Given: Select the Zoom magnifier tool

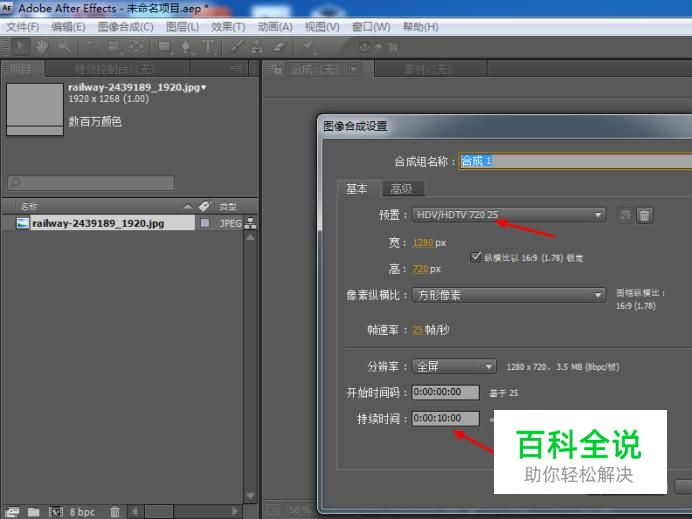Looking at the screenshot, I should pyautogui.click(x=64, y=46).
